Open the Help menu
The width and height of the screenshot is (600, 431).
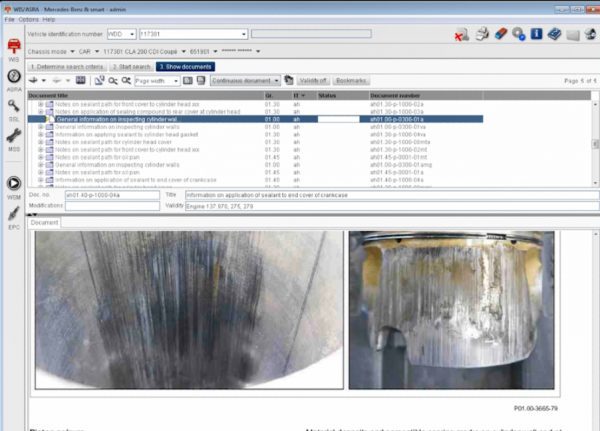coord(49,20)
